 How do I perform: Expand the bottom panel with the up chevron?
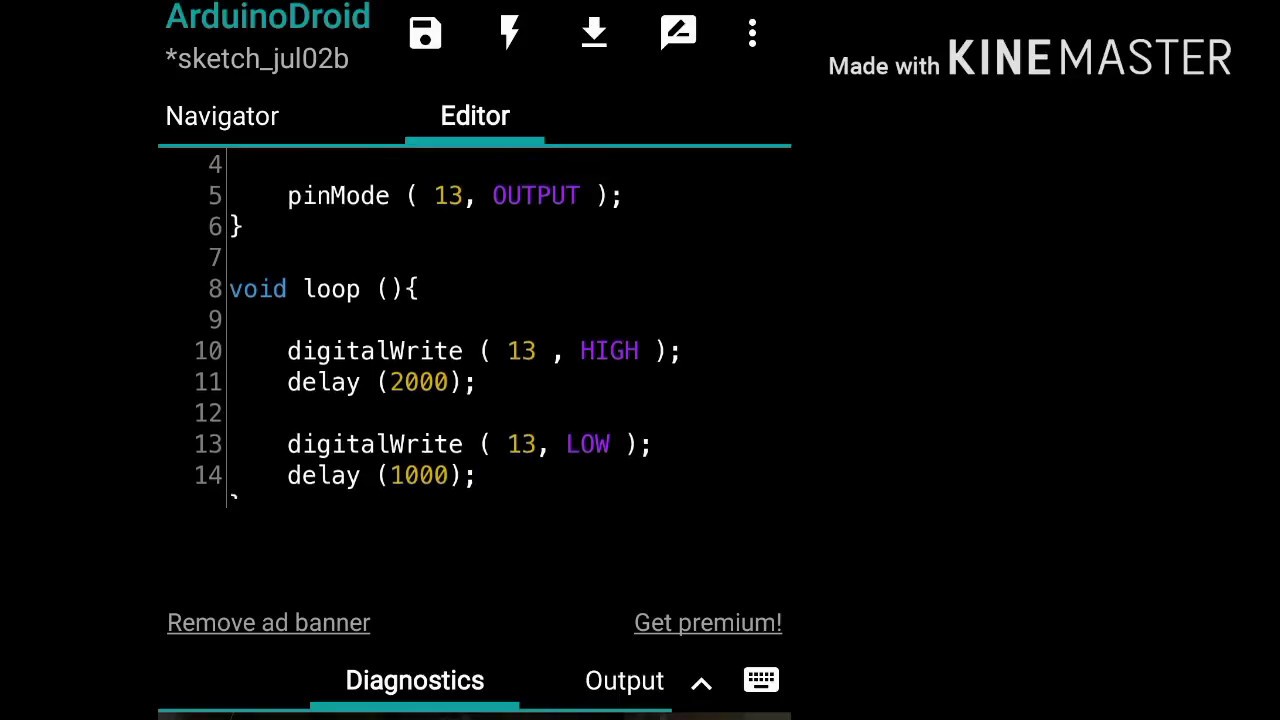coord(701,684)
